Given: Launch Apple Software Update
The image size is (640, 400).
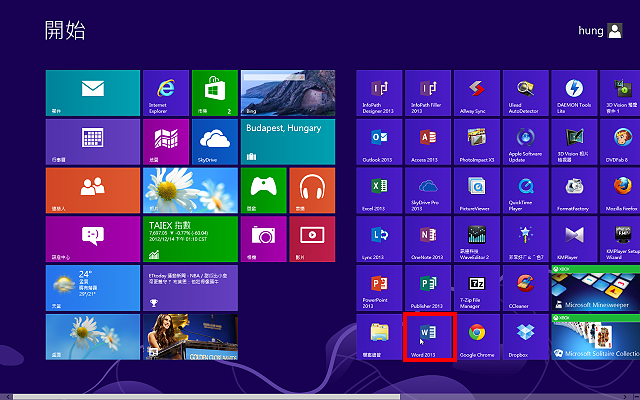Looking at the screenshot, I should point(526,142).
